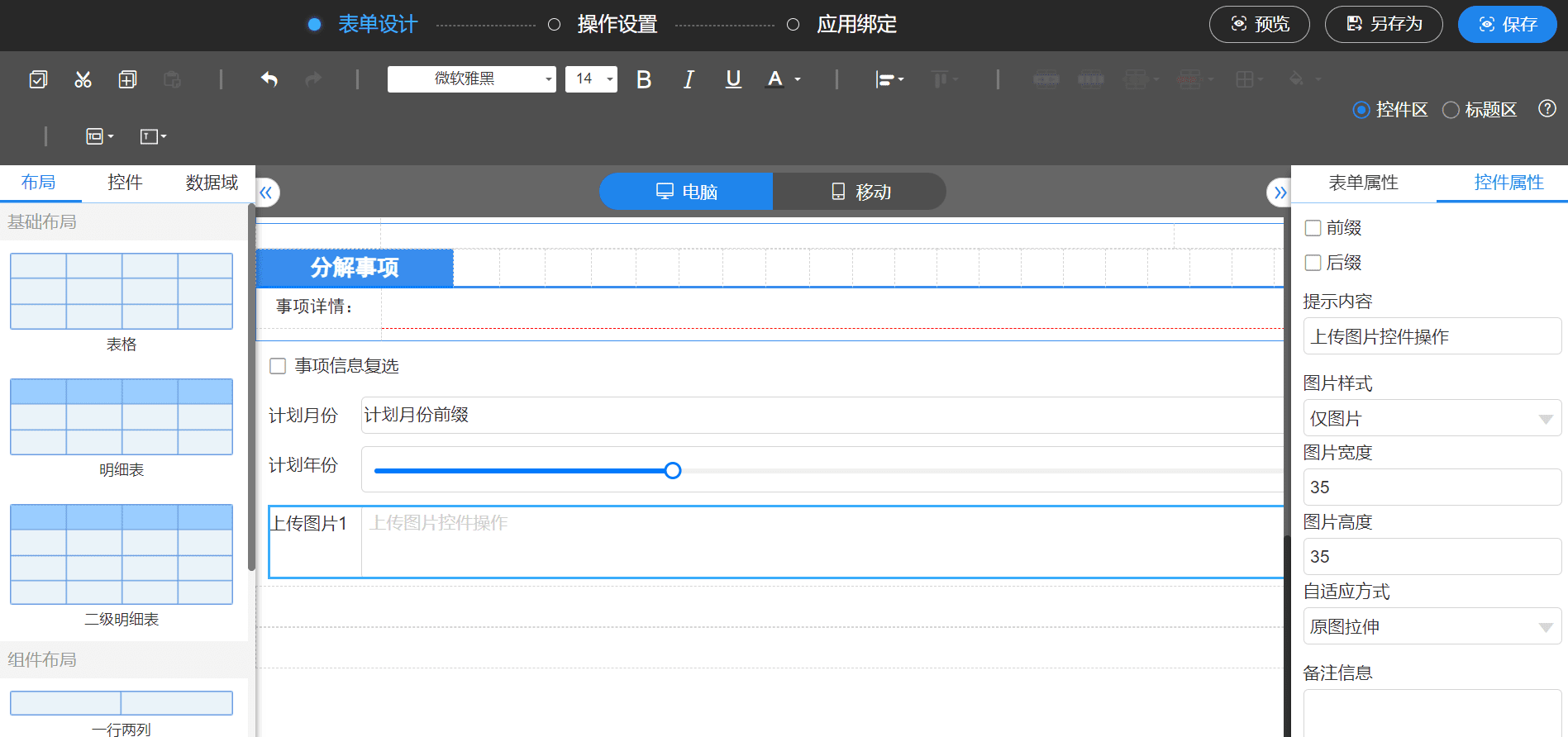Click the 计划月份 input field

click(x=822, y=415)
